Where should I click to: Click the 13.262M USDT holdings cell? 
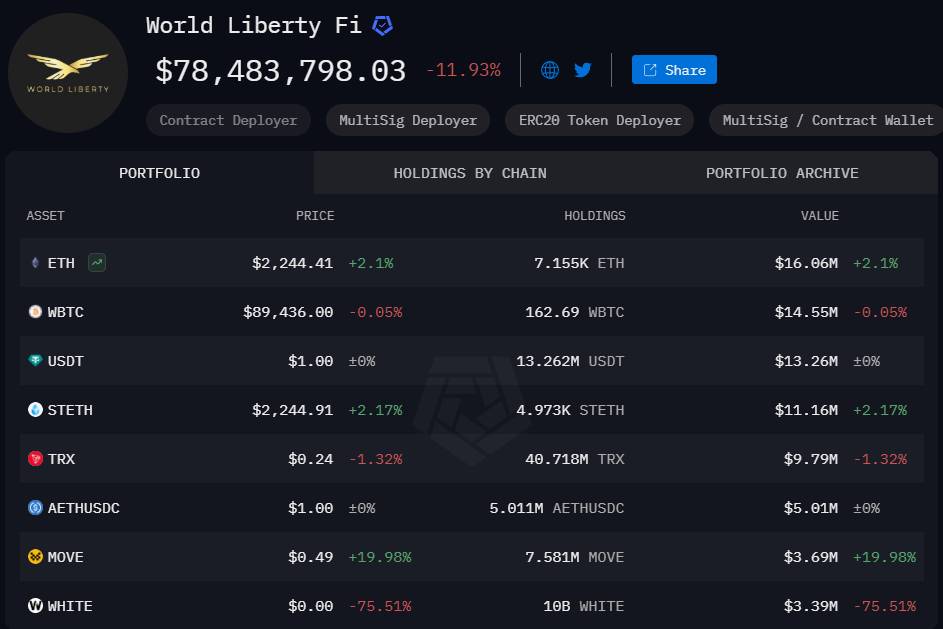[x=570, y=361]
